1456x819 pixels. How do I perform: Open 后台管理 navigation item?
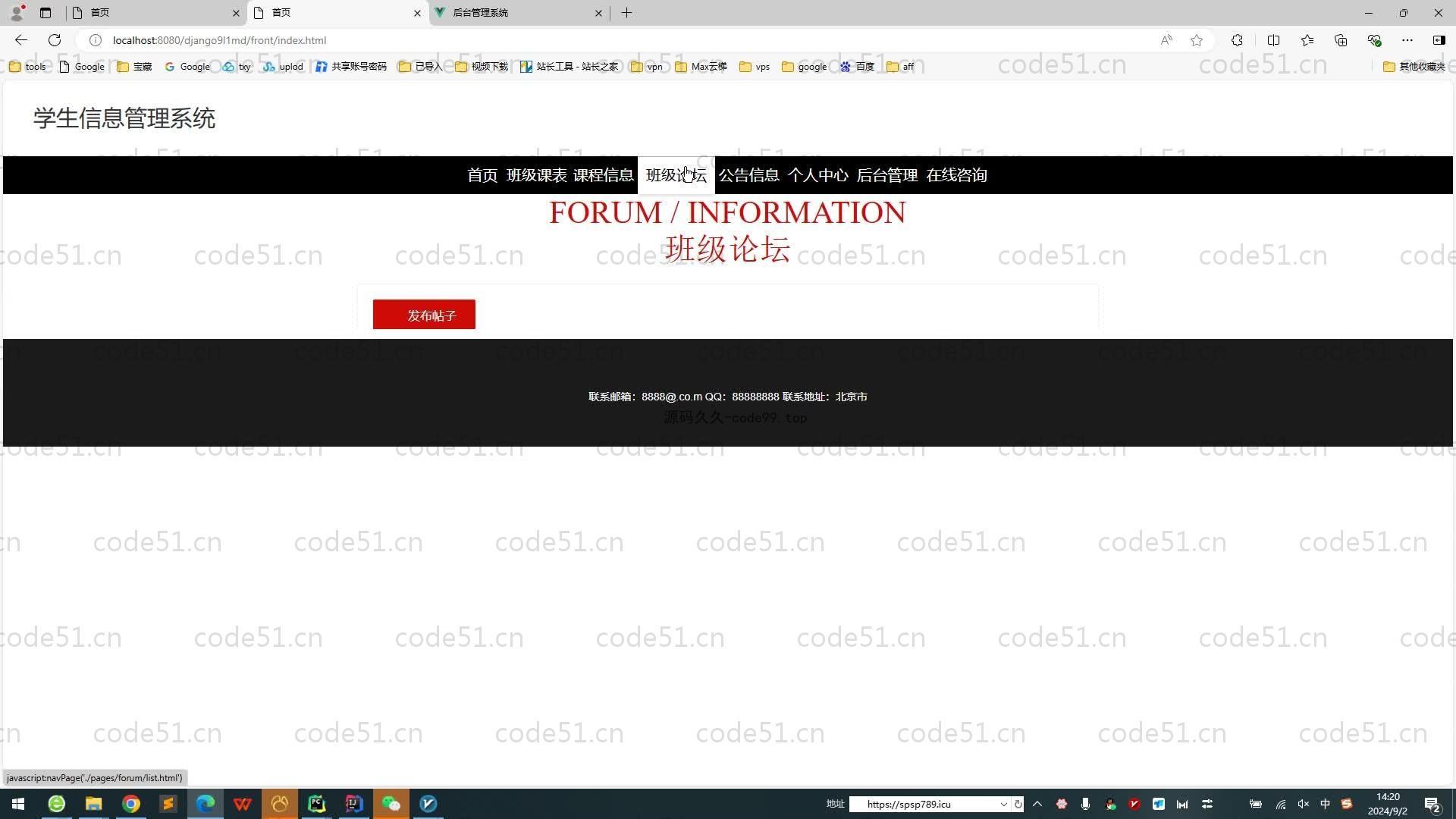[887, 175]
